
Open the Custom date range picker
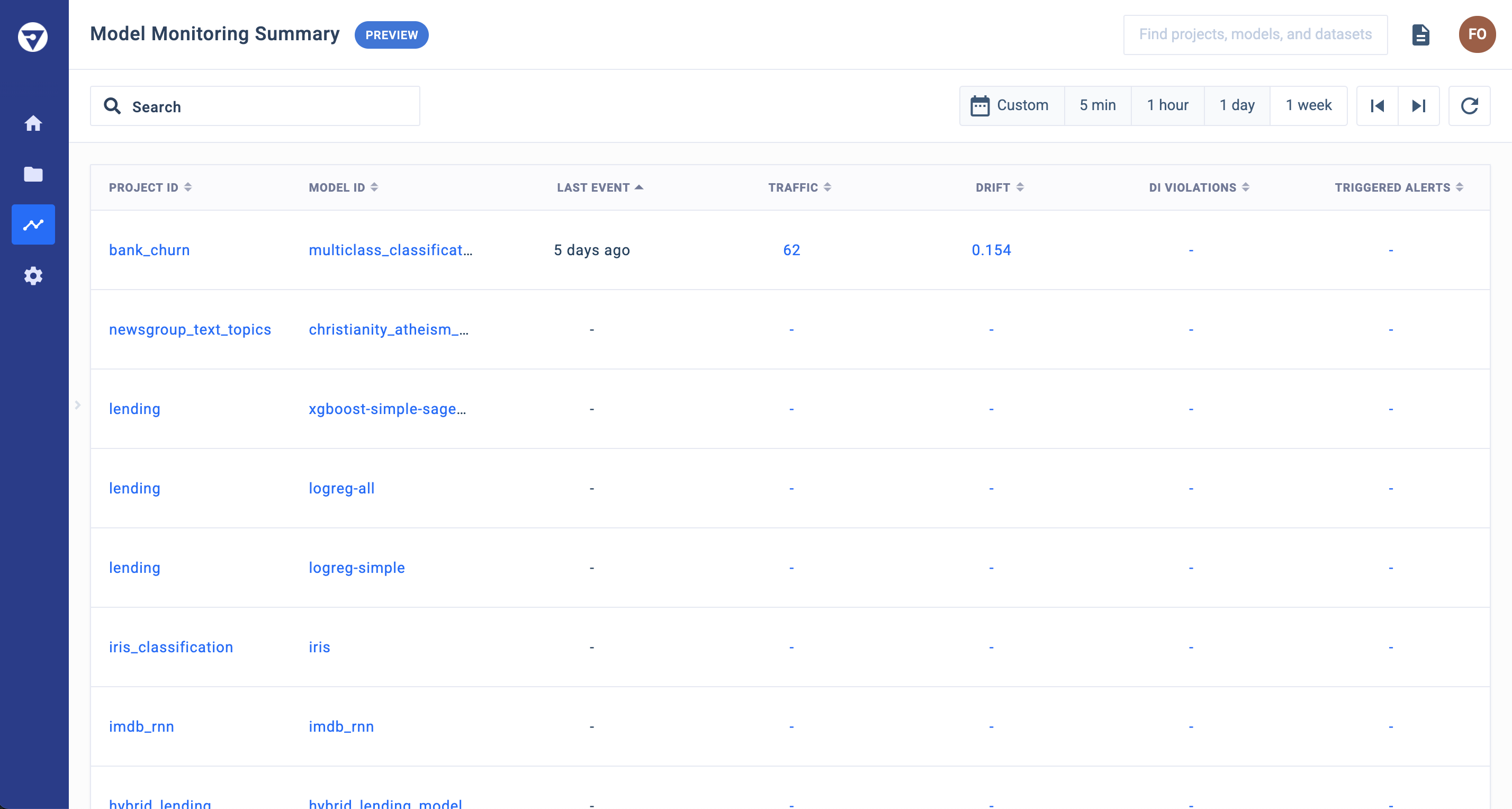(1011, 106)
